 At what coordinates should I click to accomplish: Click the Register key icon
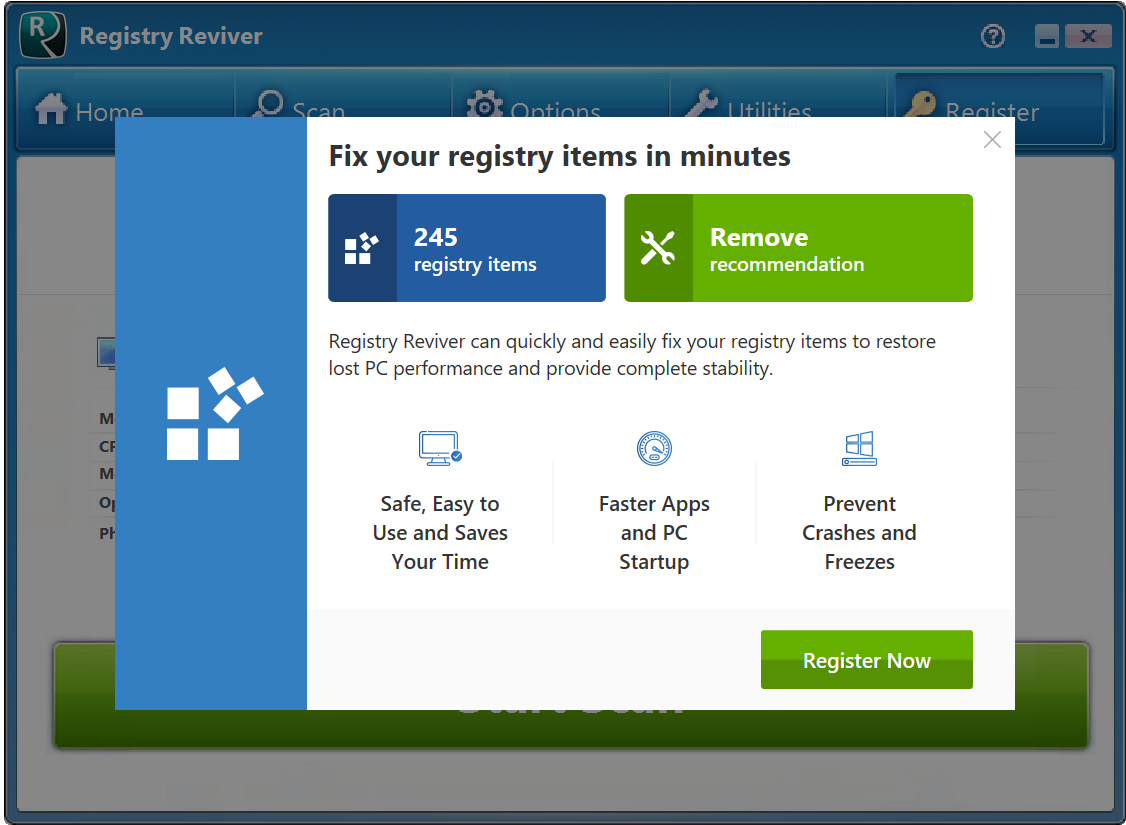(x=919, y=104)
